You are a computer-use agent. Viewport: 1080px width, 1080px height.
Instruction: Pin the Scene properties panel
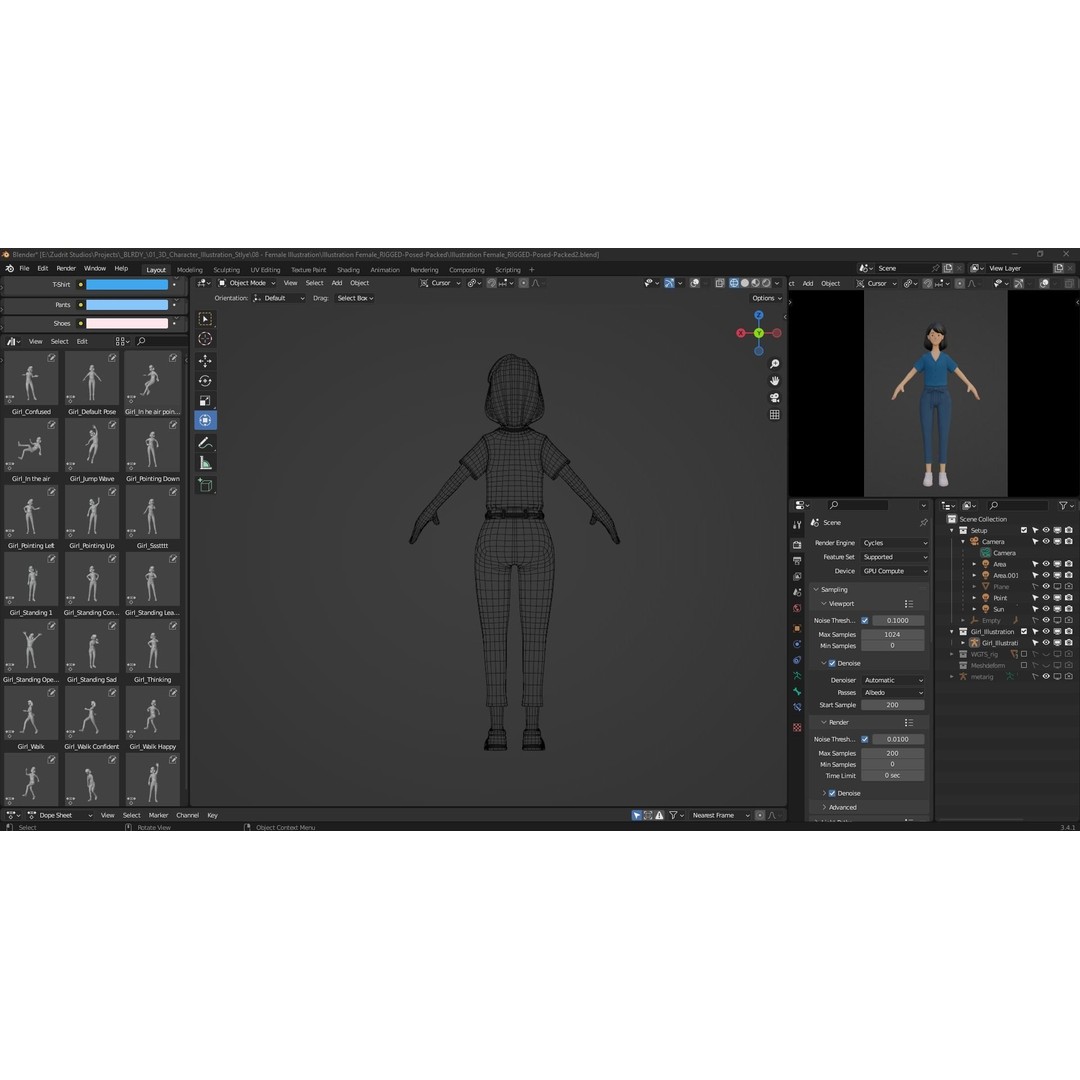click(x=923, y=523)
